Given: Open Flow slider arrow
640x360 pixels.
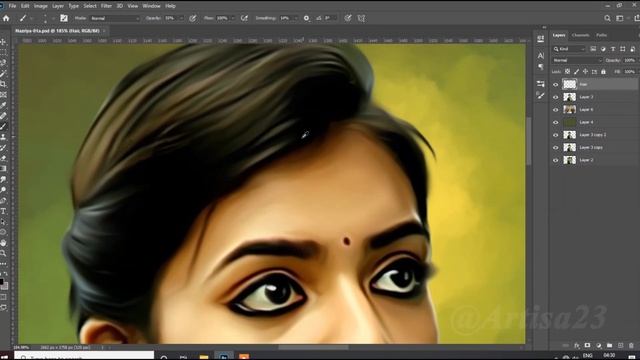Looking at the screenshot, I should click(233, 18).
